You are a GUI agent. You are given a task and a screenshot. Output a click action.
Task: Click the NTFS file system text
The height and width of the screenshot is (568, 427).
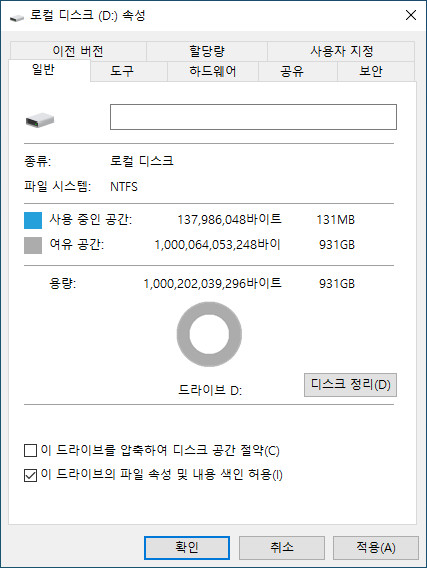click(x=124, y=187)
